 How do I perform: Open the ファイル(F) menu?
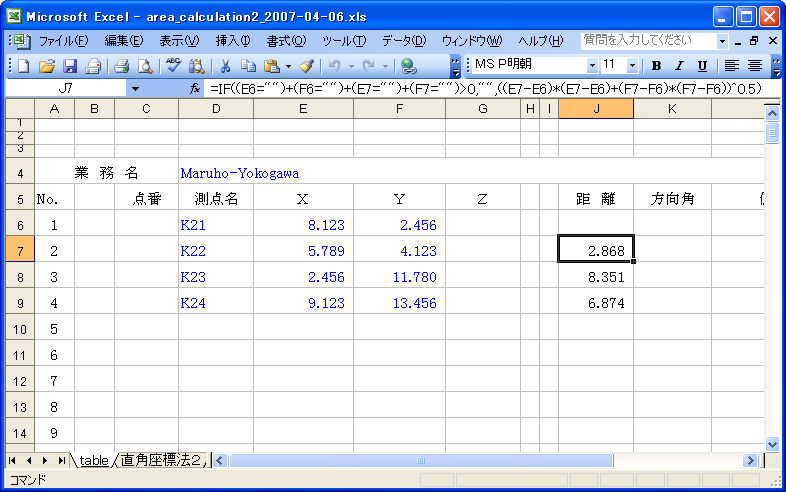pyautogui.click(x=63, y=41)
